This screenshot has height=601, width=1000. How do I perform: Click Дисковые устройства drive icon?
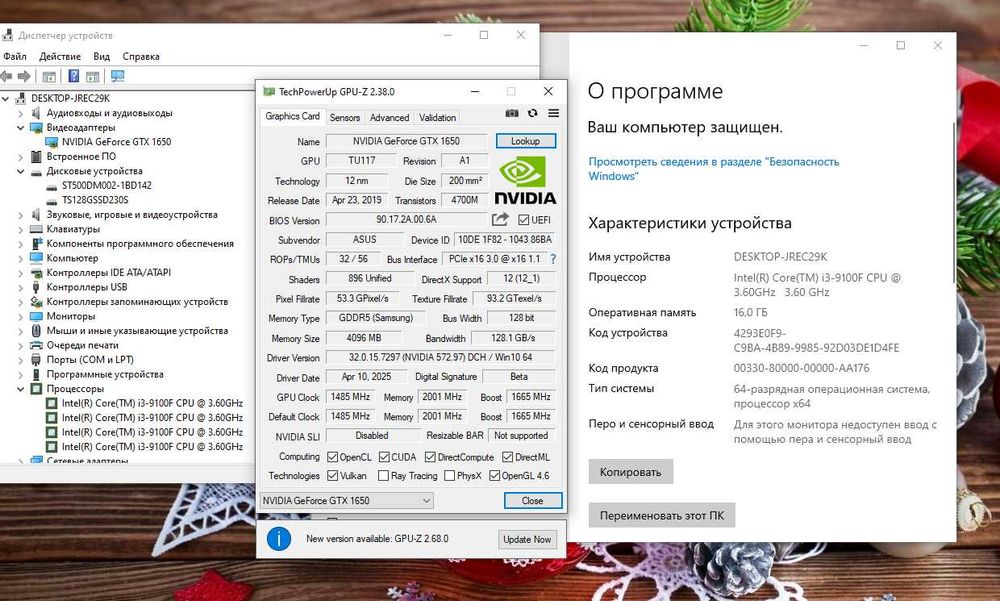[x=36, y=172]
